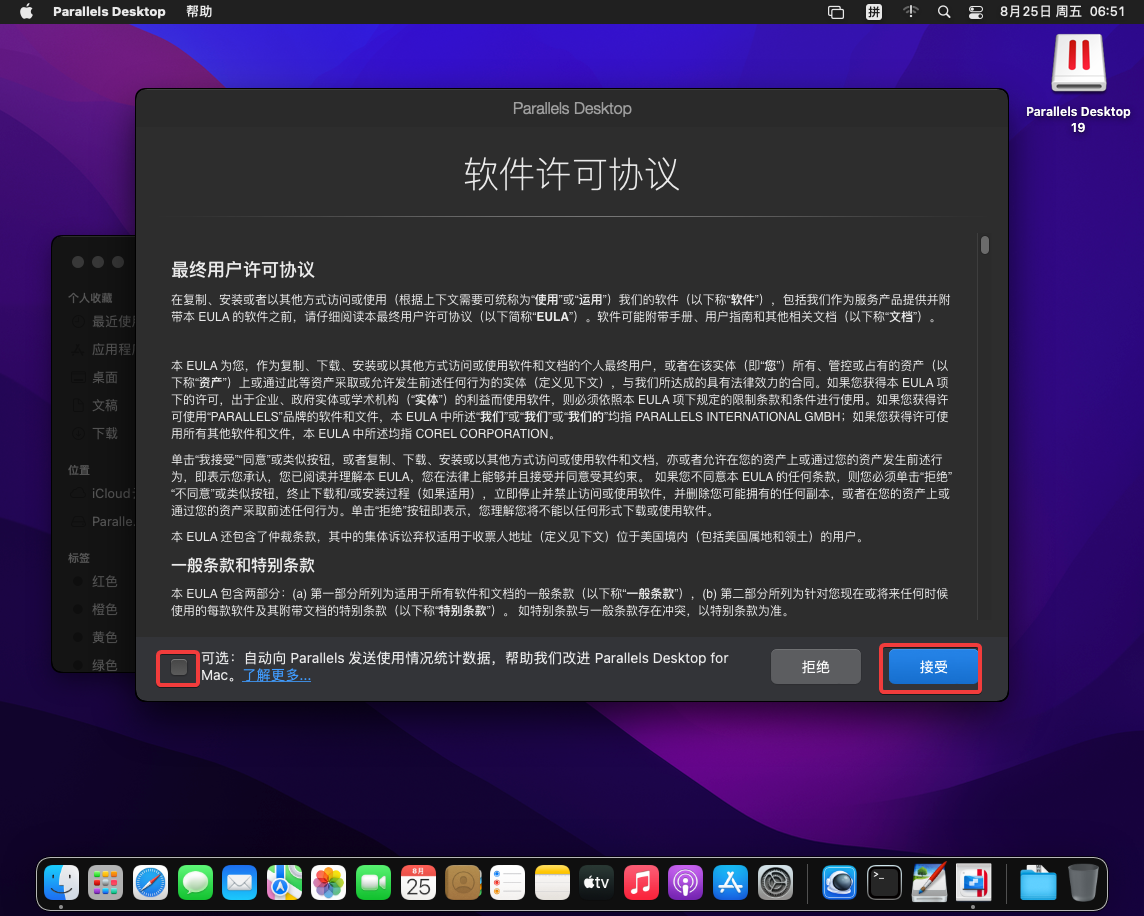Open Control Center in menu bar
Image resolution: width=1144 pixels, height=916 pixels.
[x=976, y=12]
